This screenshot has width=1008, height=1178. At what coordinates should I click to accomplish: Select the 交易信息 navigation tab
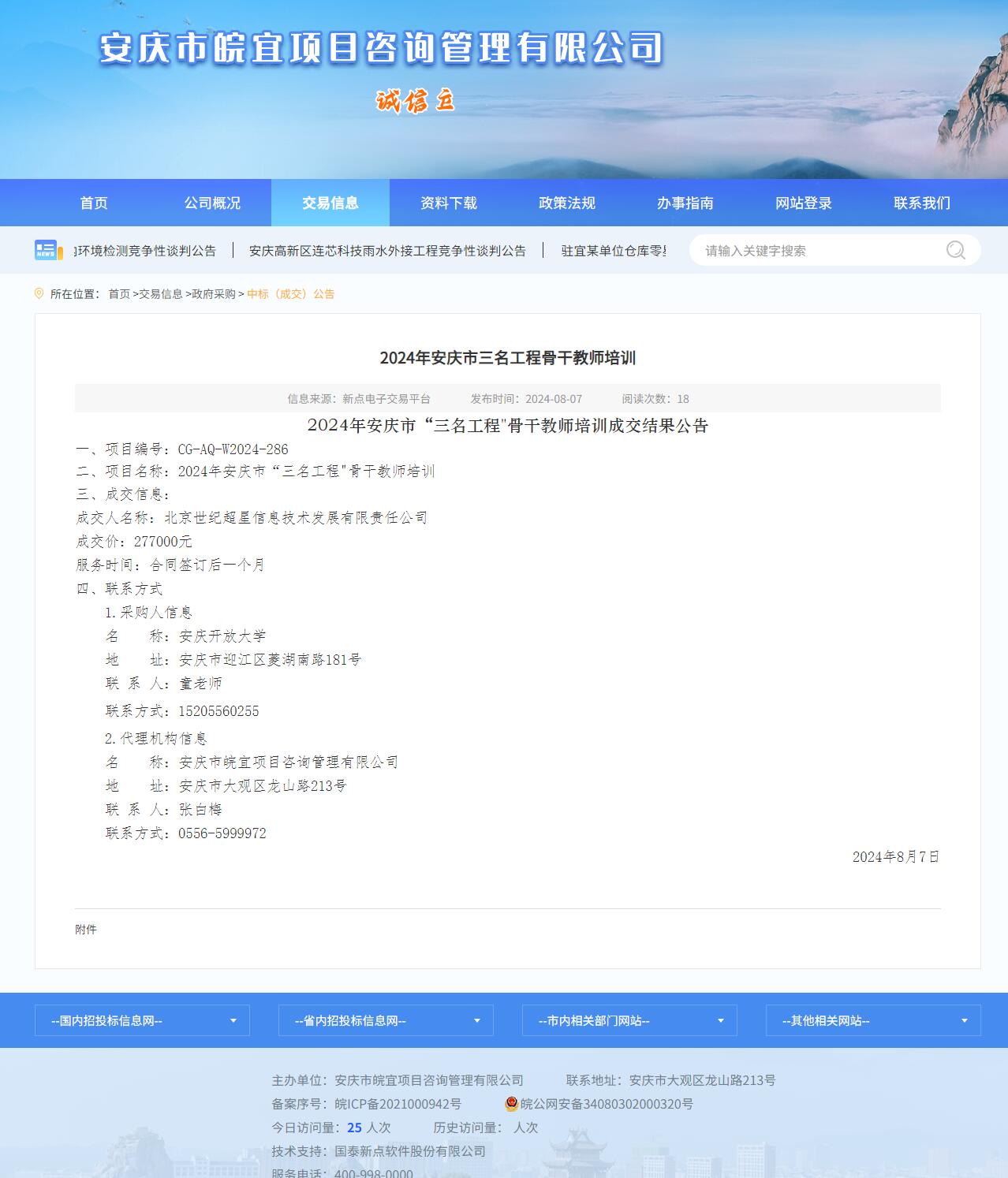pyautogui.click(x=330, y=203)
